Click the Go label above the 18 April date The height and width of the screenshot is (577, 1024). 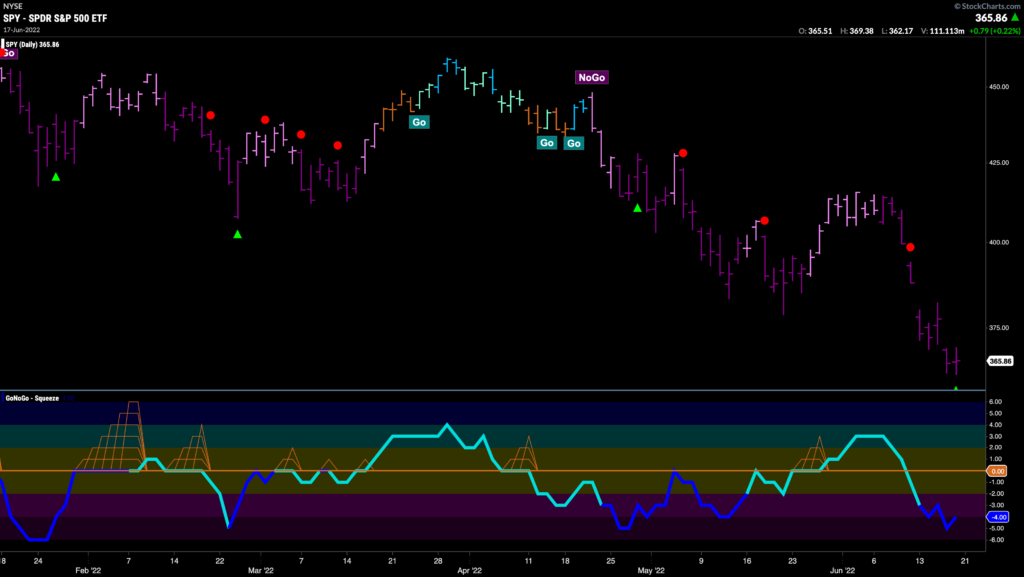[573, 144]
